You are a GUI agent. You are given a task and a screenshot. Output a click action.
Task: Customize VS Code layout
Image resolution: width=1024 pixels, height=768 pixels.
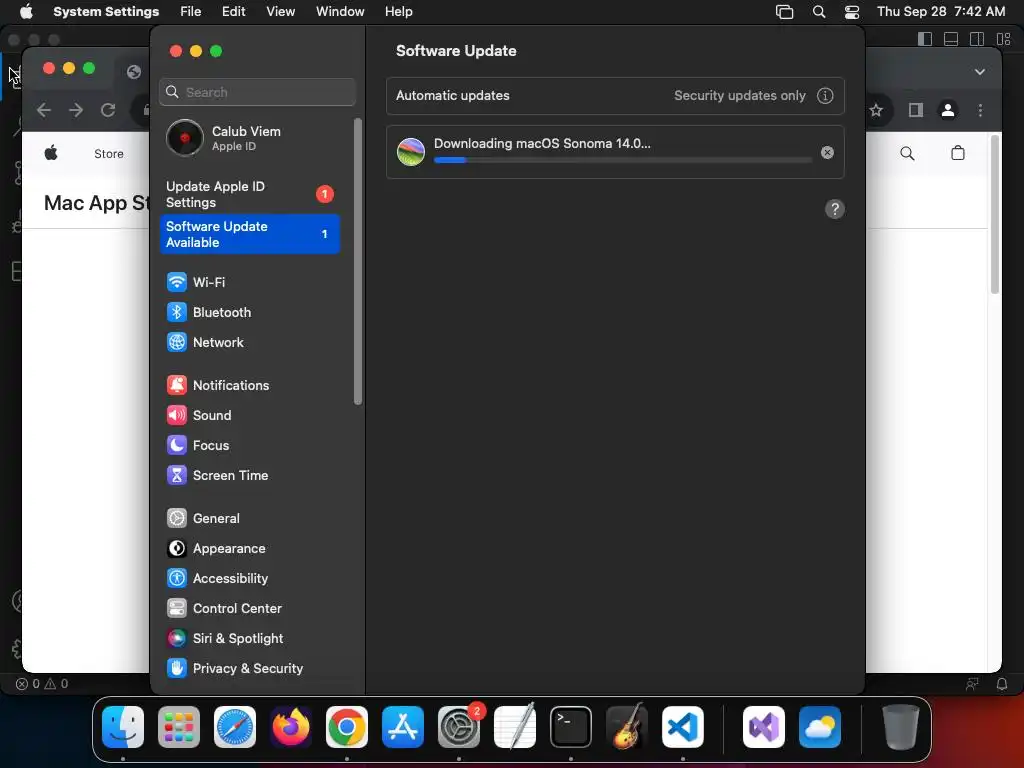click(1003, 39)
